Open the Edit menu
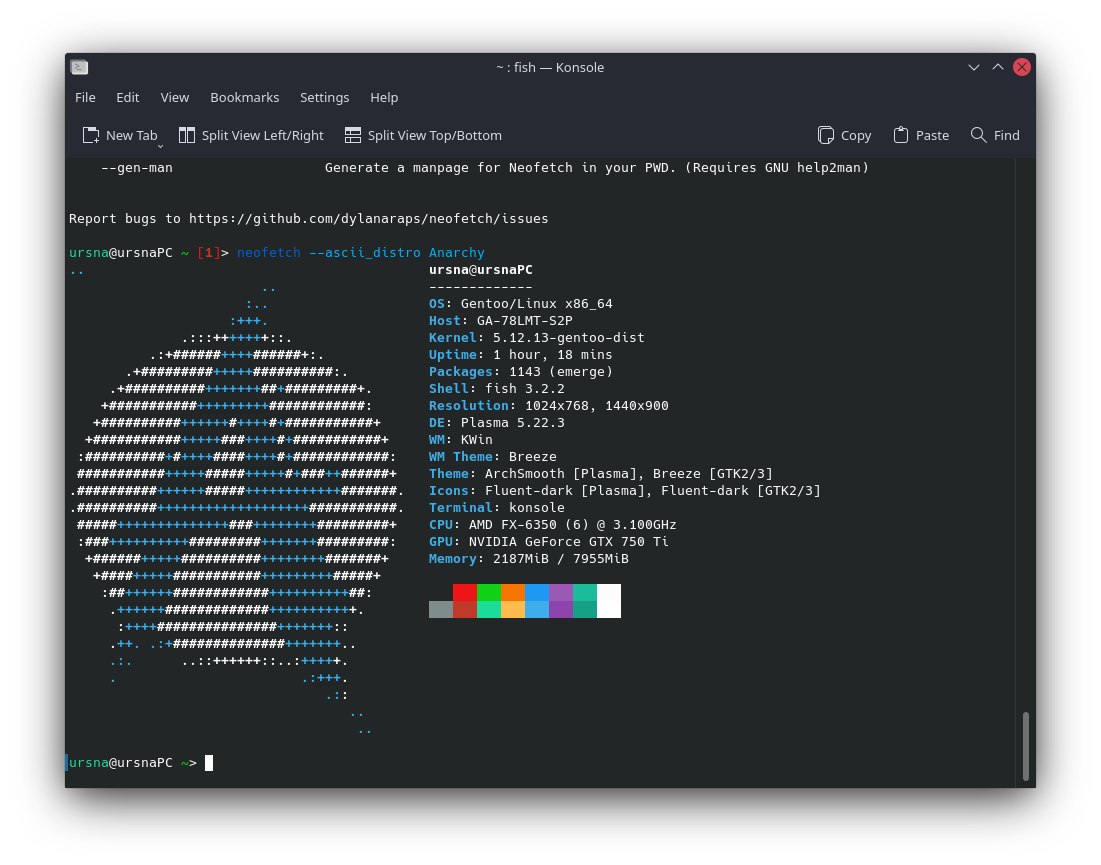Screen dimensions: 1101x865 (x=128, y=98)
